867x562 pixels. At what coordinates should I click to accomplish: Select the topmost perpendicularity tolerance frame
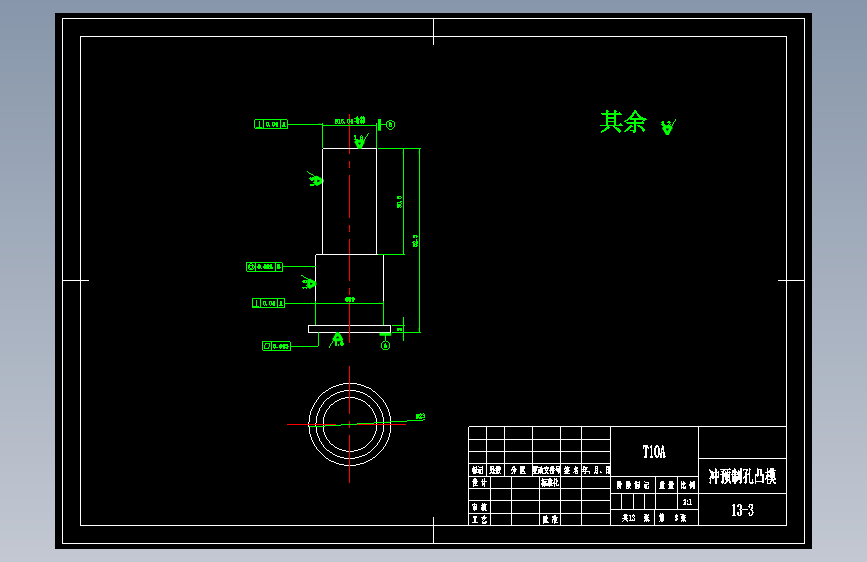[x=271, y=124]
